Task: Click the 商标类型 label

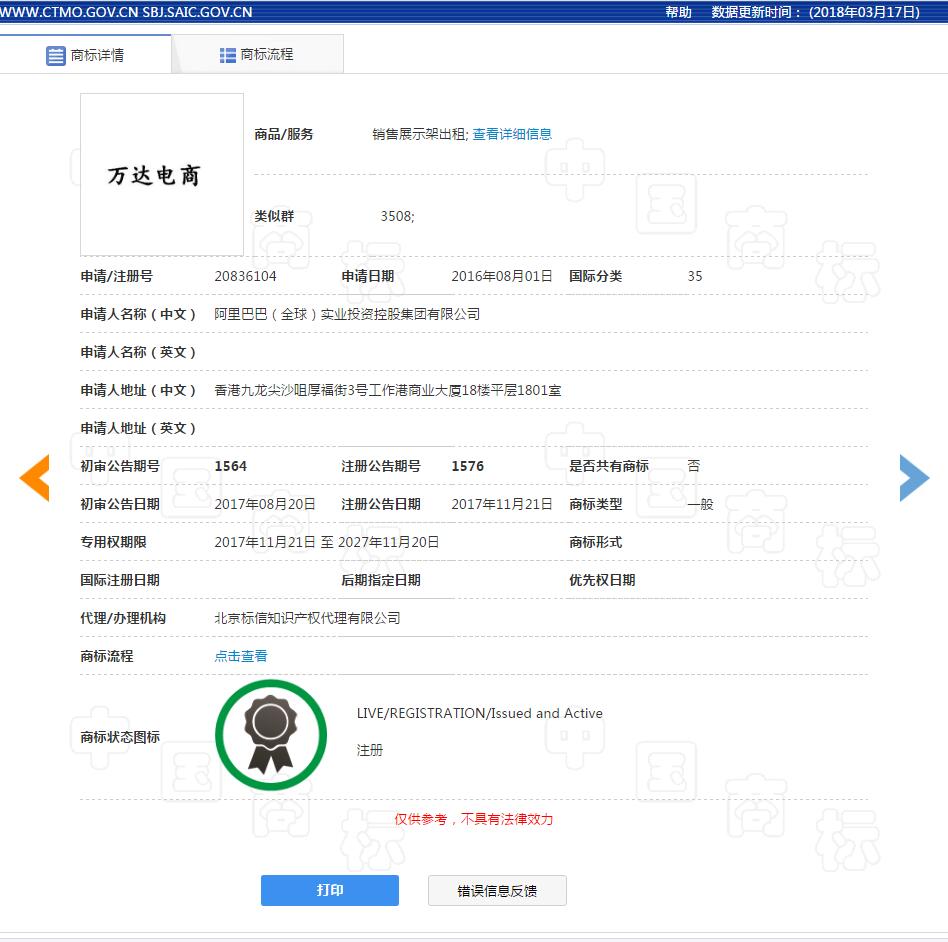Action: click(x=596, y=504)
